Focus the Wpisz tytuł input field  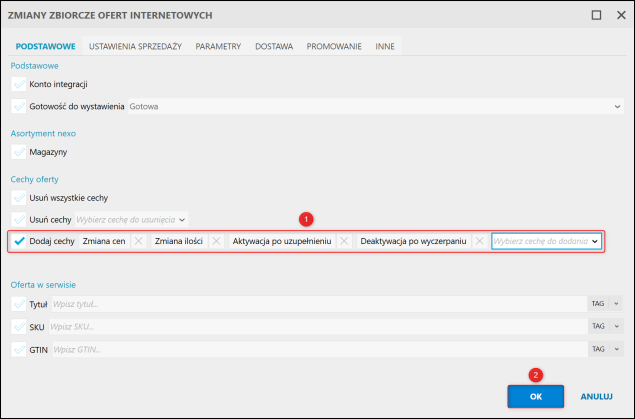pyautogui.click(x=319, y=304)
